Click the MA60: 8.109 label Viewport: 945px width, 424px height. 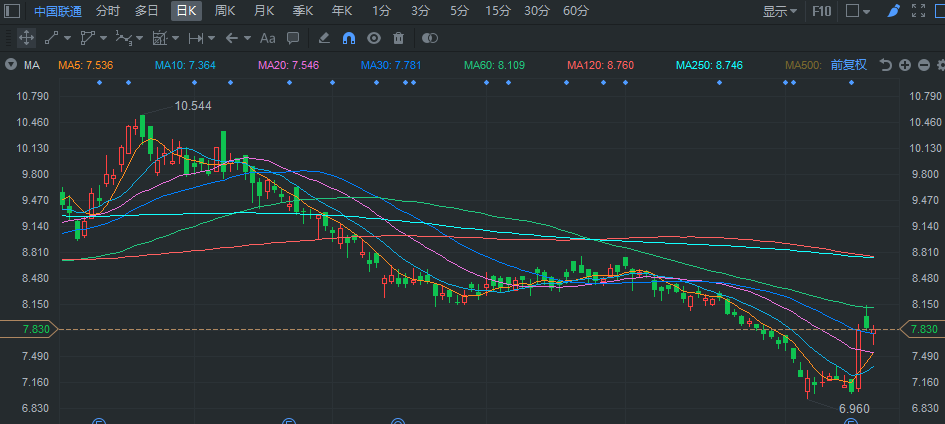[x=494, y=65]
